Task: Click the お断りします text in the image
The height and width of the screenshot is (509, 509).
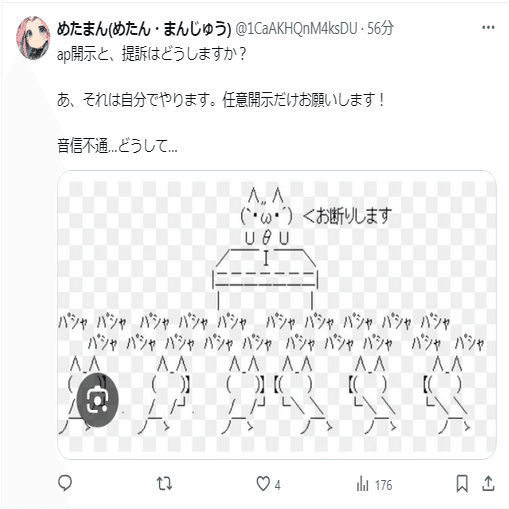Action: point(353,216)
